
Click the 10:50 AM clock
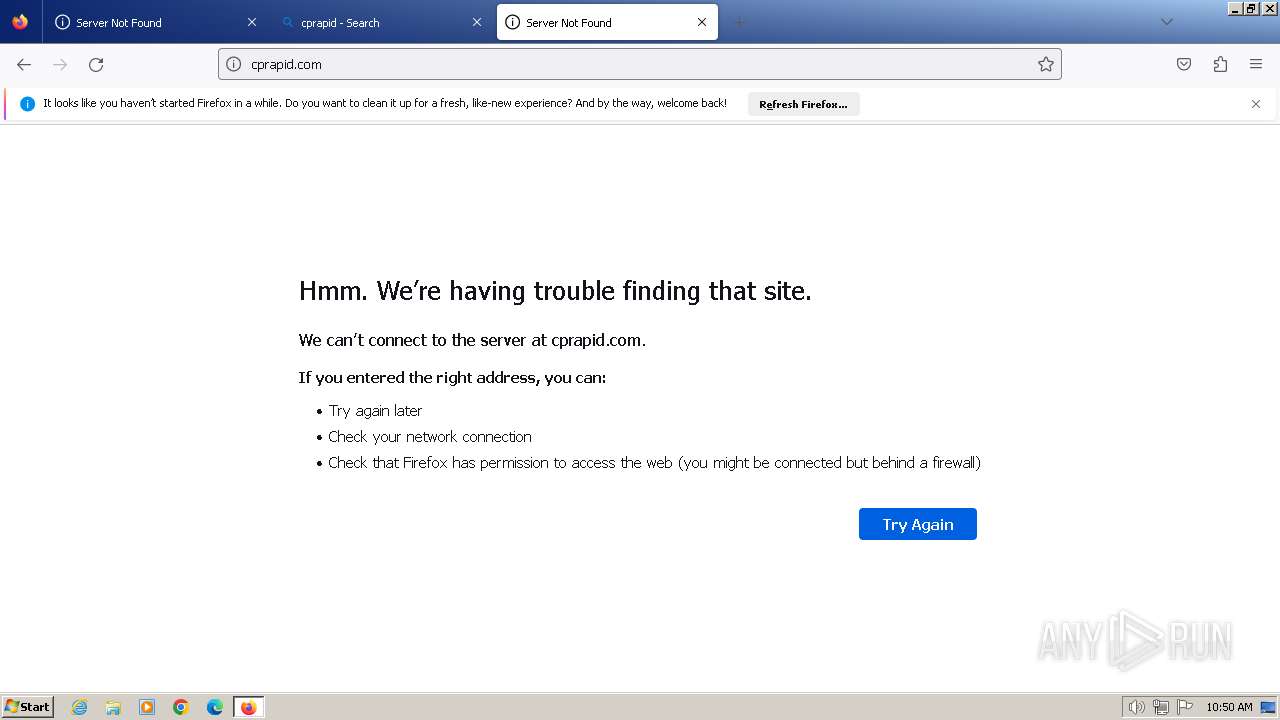[x=1229, y=707]
